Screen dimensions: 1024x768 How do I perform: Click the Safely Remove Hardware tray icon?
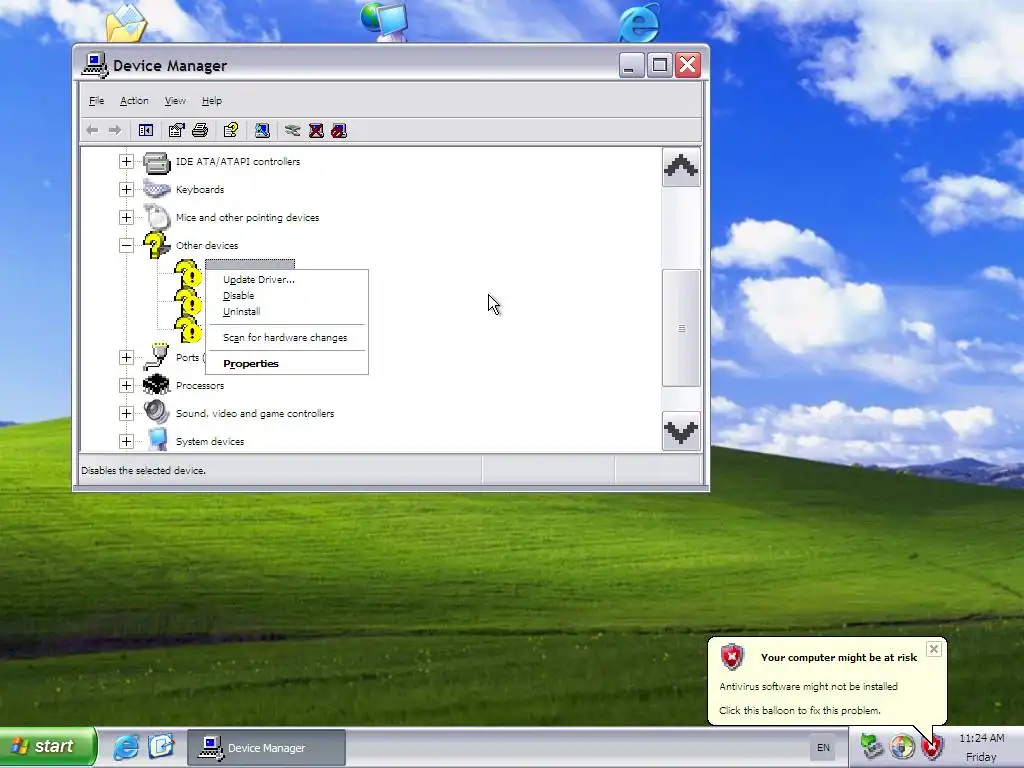tap(871, 746)
